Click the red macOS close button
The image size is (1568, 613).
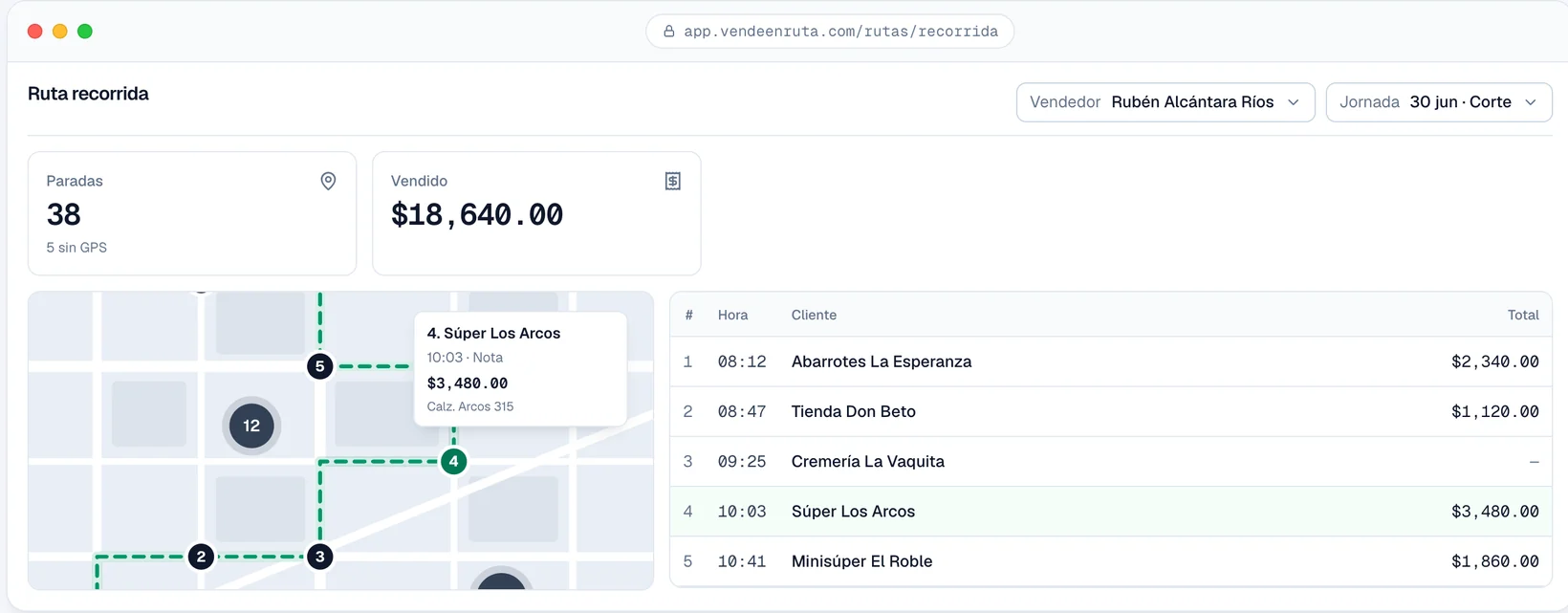35,32
